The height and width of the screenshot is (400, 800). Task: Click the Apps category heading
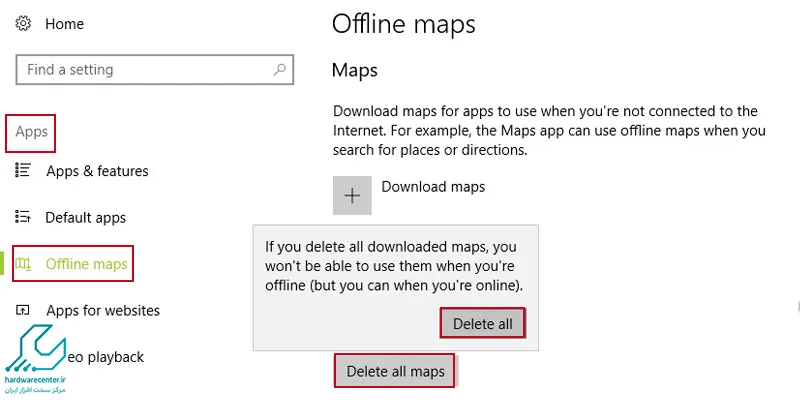click(31, 132)
